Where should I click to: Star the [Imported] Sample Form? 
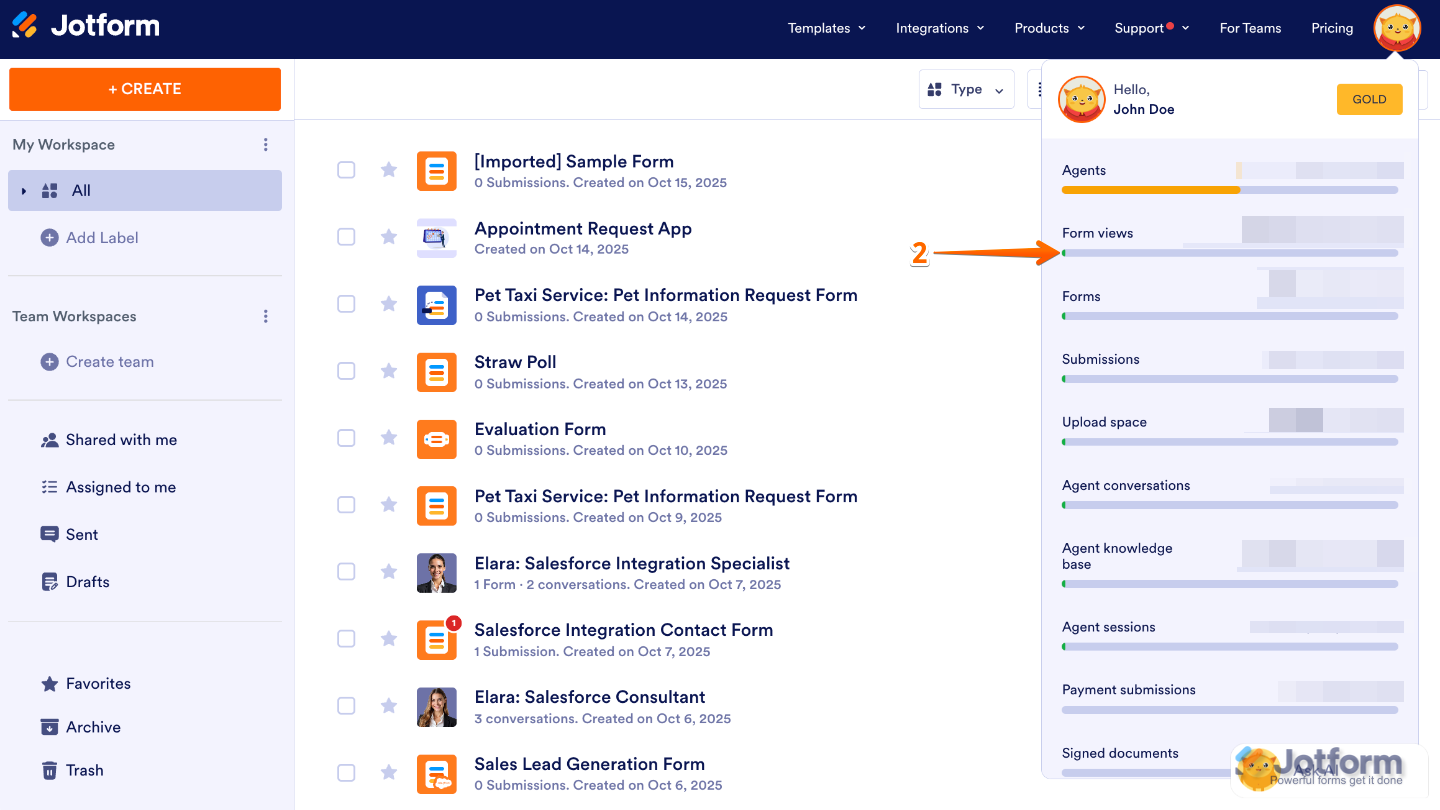(x=389, y=170)
